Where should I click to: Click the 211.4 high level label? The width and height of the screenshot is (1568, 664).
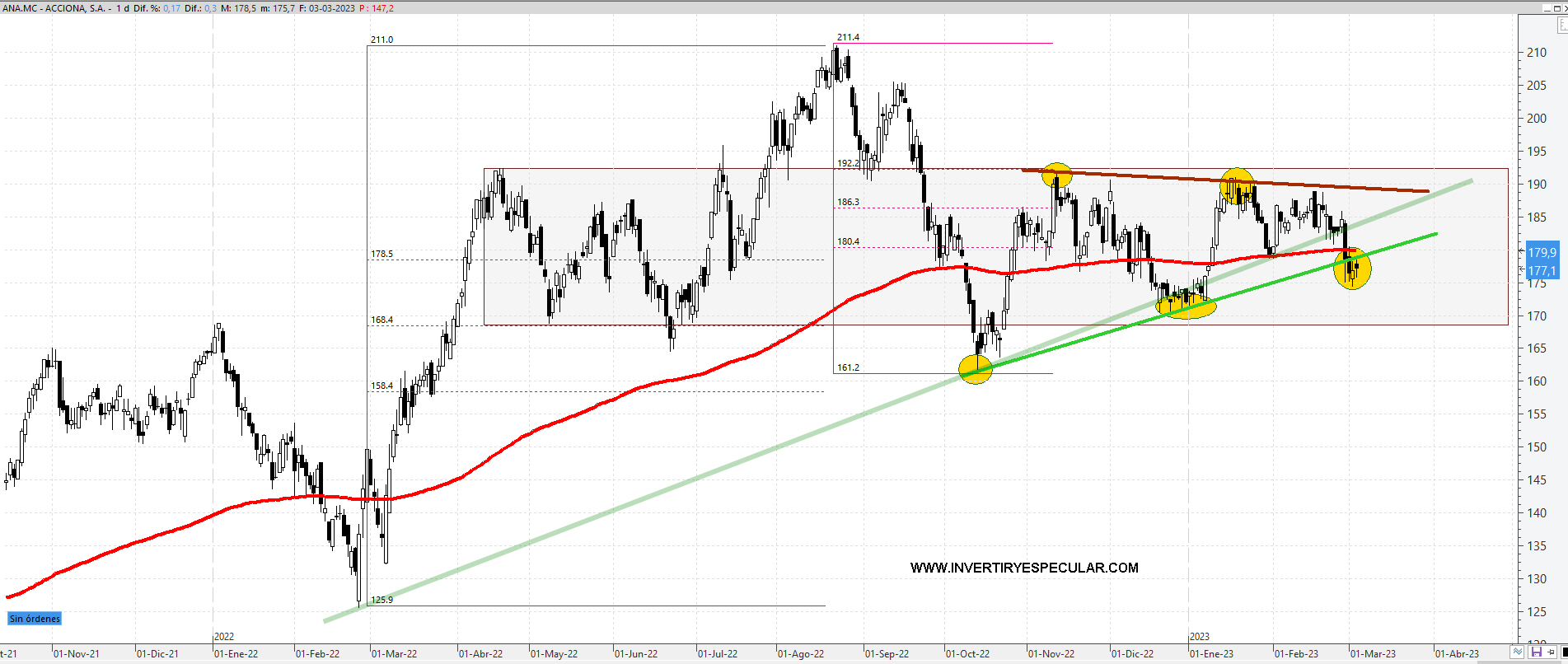pyautogui.click(x=848, y=37)
